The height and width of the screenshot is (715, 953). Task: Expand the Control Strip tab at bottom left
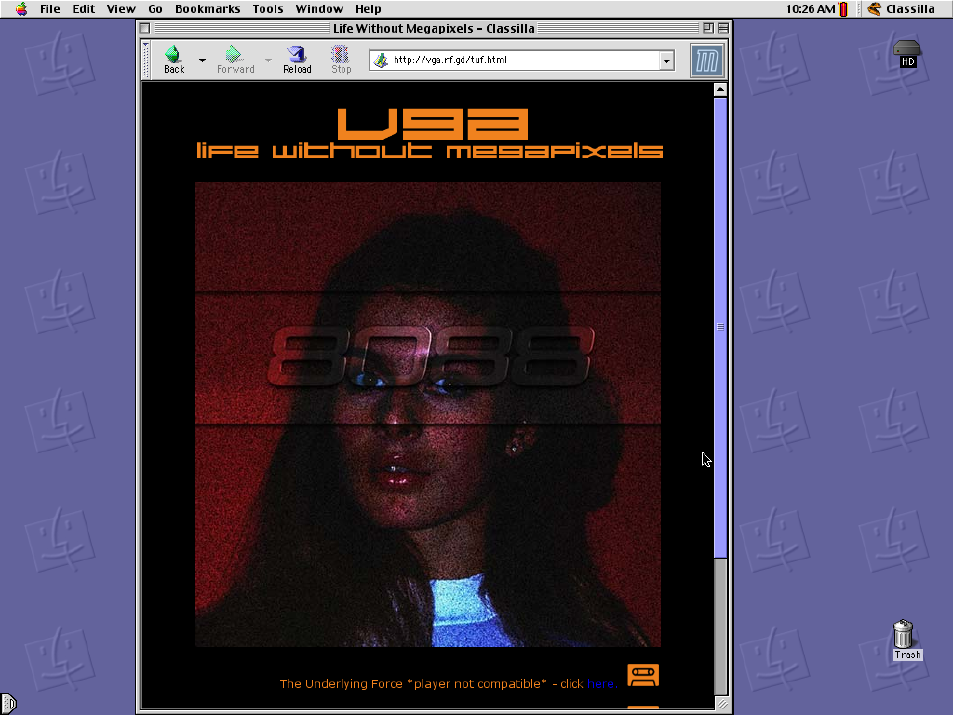pos(8,703)
